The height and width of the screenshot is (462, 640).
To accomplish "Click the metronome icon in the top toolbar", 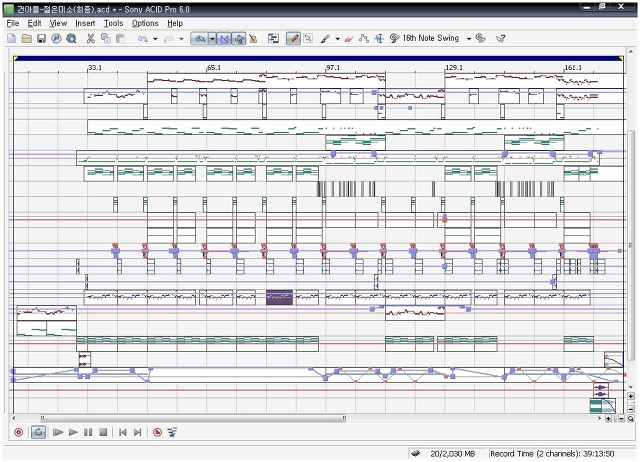I will 253,38.
